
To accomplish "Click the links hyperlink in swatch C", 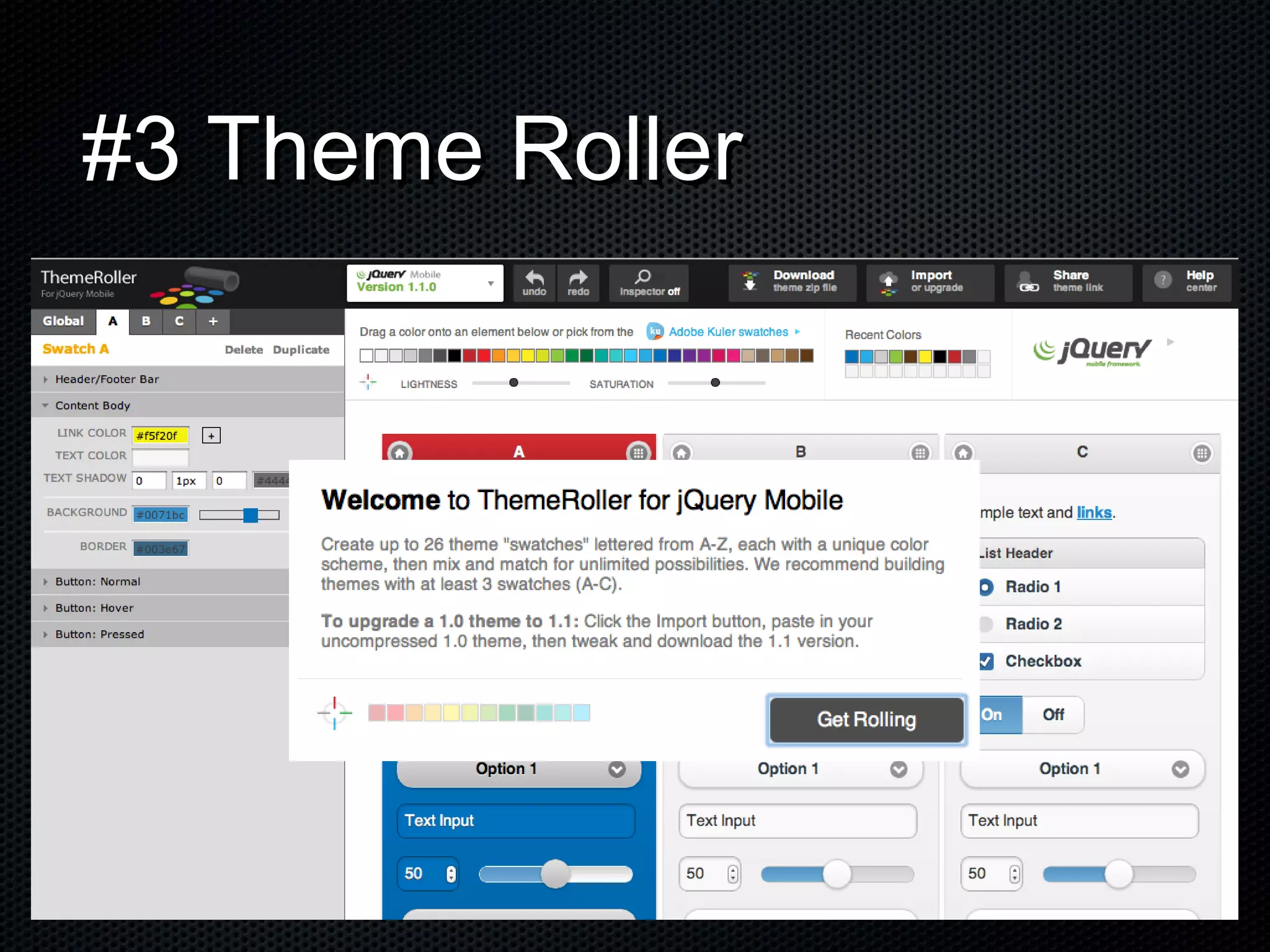I will pyautogui.click(x=1094, y=513).
